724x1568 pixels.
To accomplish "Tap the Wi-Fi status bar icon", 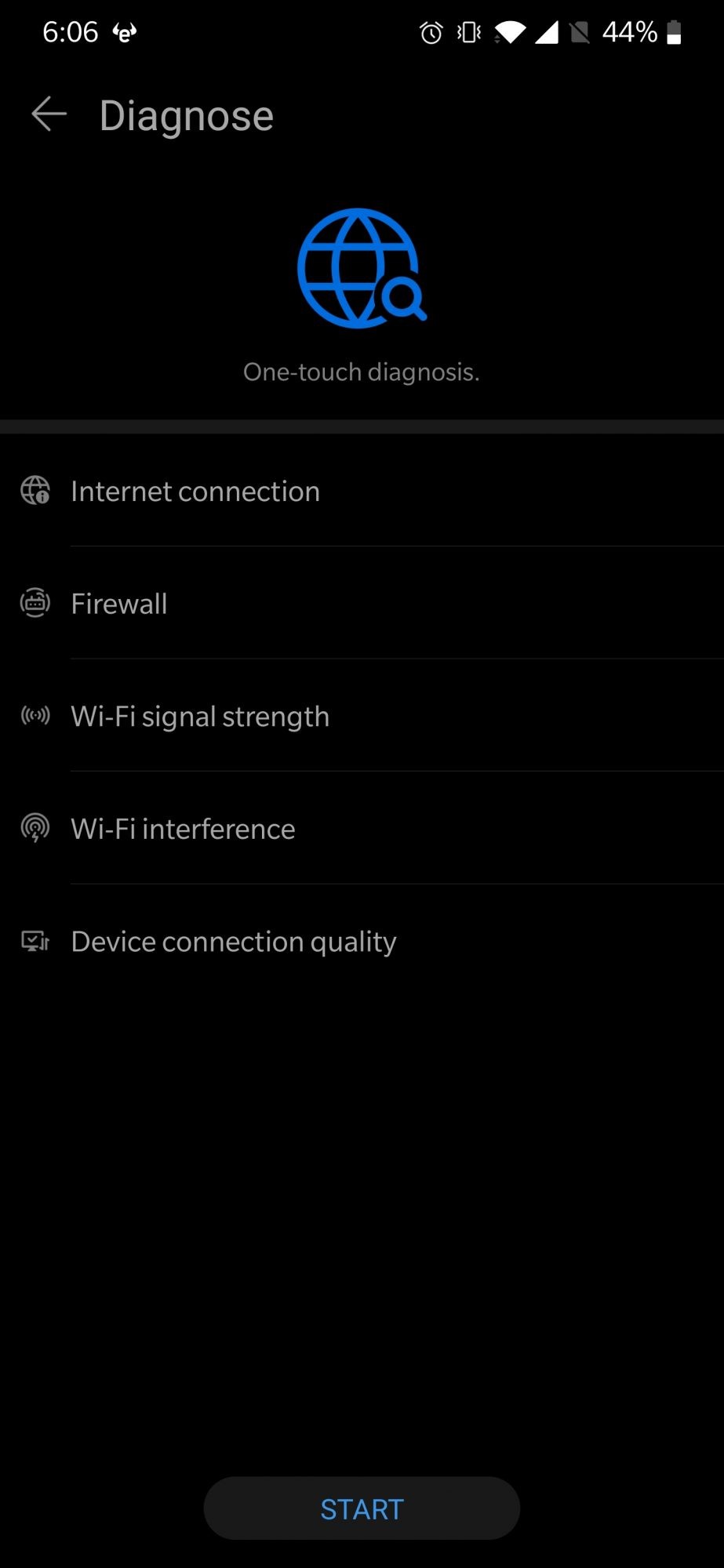I will coord(511,33).
